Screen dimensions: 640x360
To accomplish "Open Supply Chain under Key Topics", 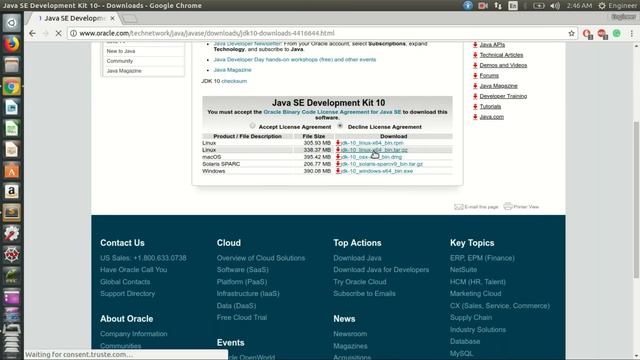I will point(471,317).
